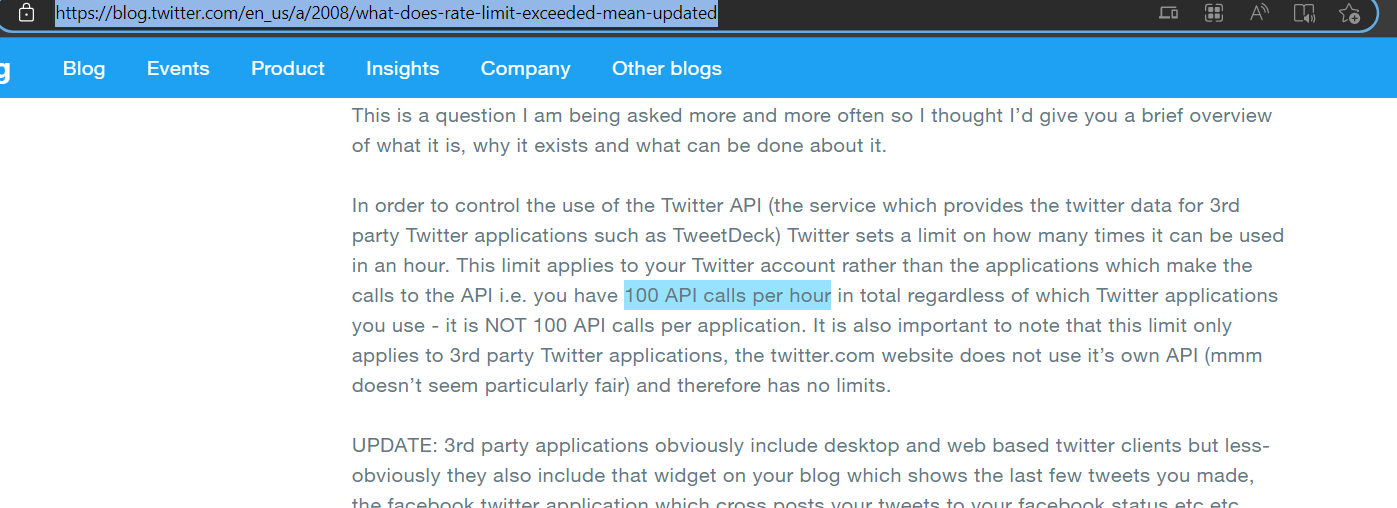Viewport: 1397px width, 508px height.
Task: Open the Blog menu item
Action: (84, 68)
